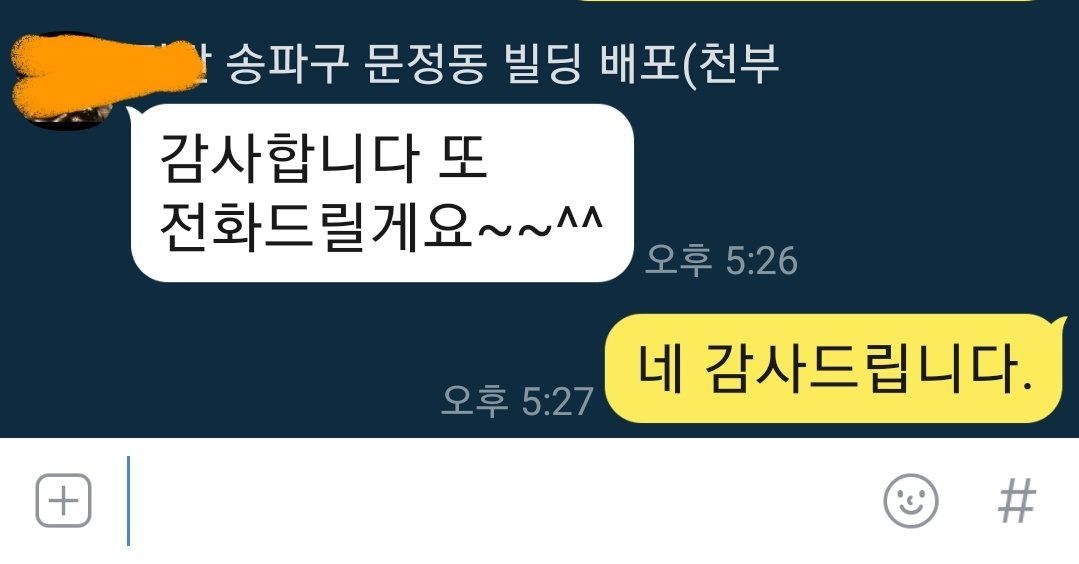This screenshot has width=1079, height=564.
Task: Click the 오후 5:27 timestamp
Action: pos(517,400)
